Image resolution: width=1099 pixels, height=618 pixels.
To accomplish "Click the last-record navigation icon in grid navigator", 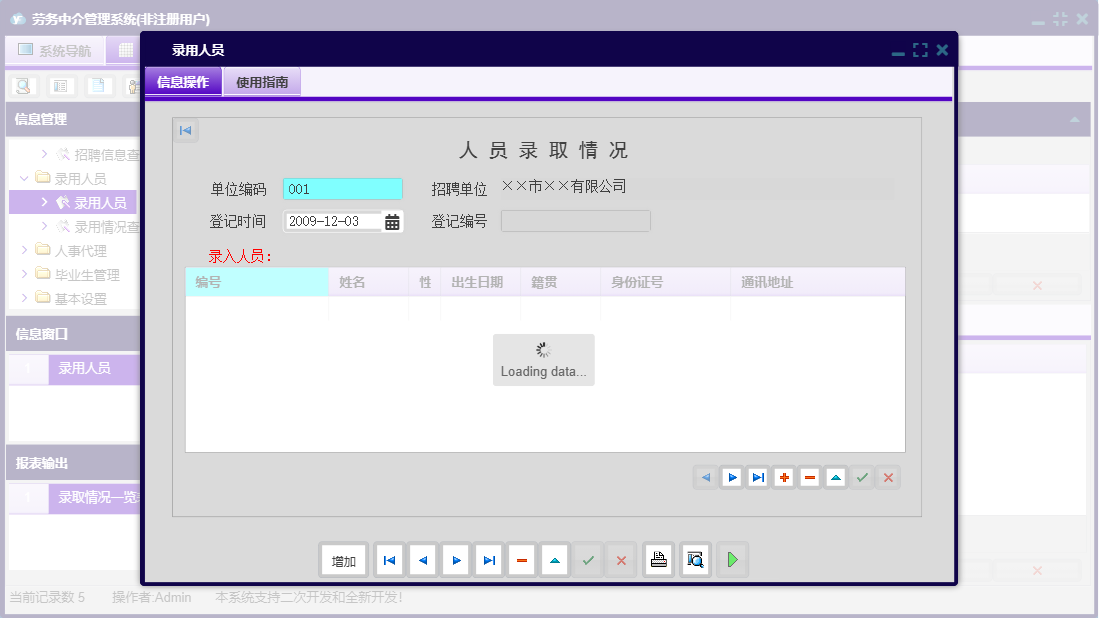I will click(758, 477).
